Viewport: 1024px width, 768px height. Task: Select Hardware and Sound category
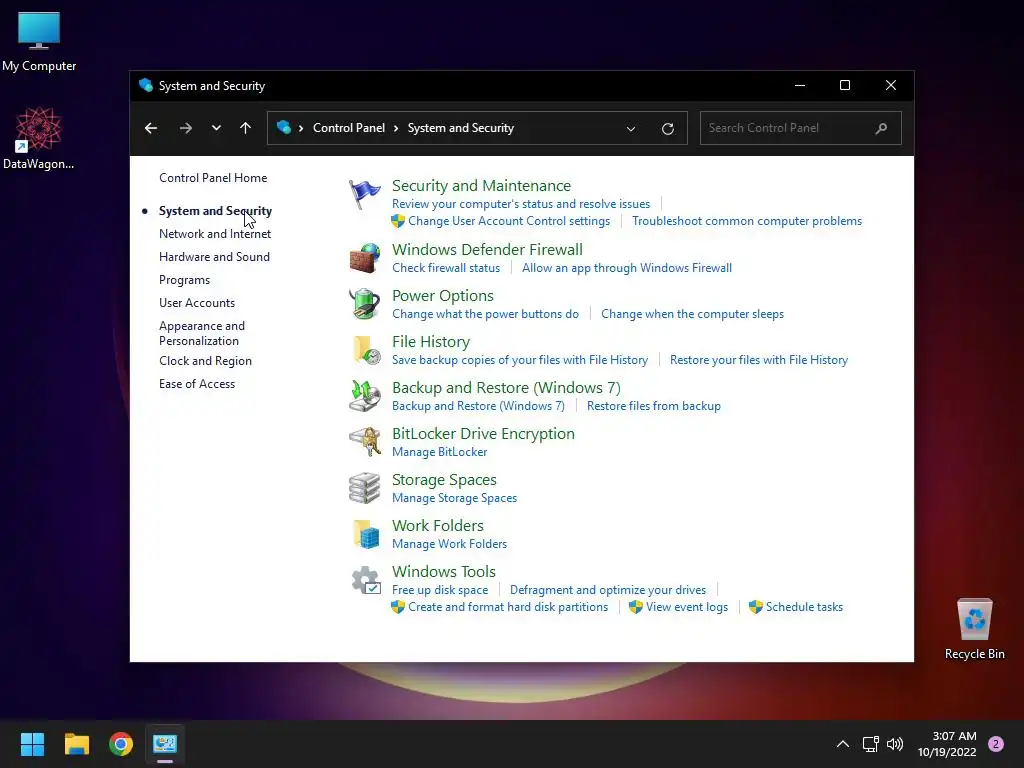coord(214,257)
